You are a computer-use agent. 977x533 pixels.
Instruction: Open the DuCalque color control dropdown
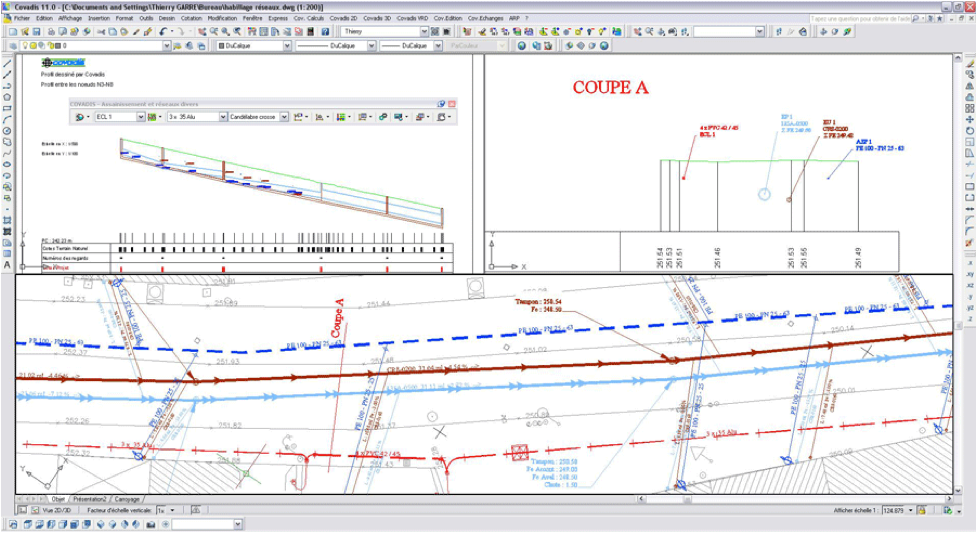pyautogui.click(x=287, y=46)
